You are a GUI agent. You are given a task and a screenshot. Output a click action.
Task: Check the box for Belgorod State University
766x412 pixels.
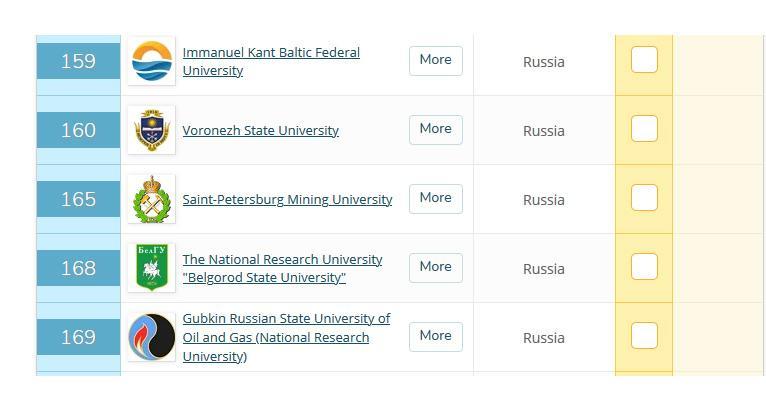tap(644, 267)
